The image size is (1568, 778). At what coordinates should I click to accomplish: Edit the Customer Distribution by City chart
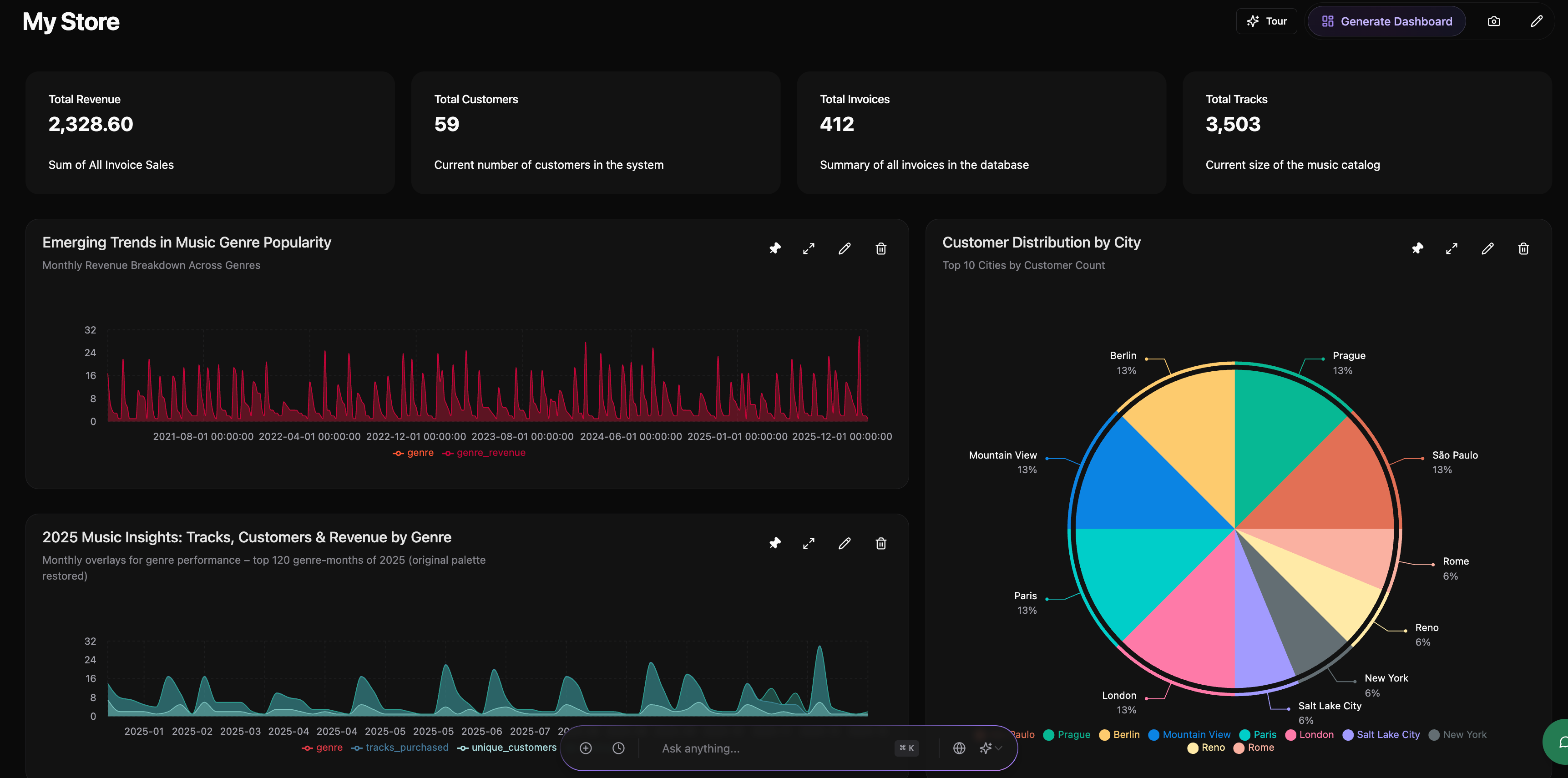[1487, 248]
